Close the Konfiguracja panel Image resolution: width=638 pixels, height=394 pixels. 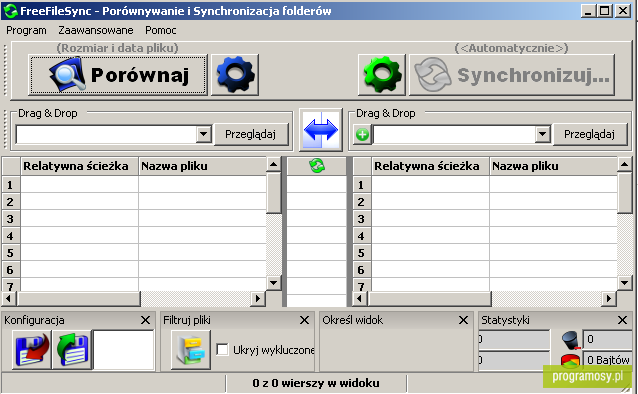tap(145, 320)
